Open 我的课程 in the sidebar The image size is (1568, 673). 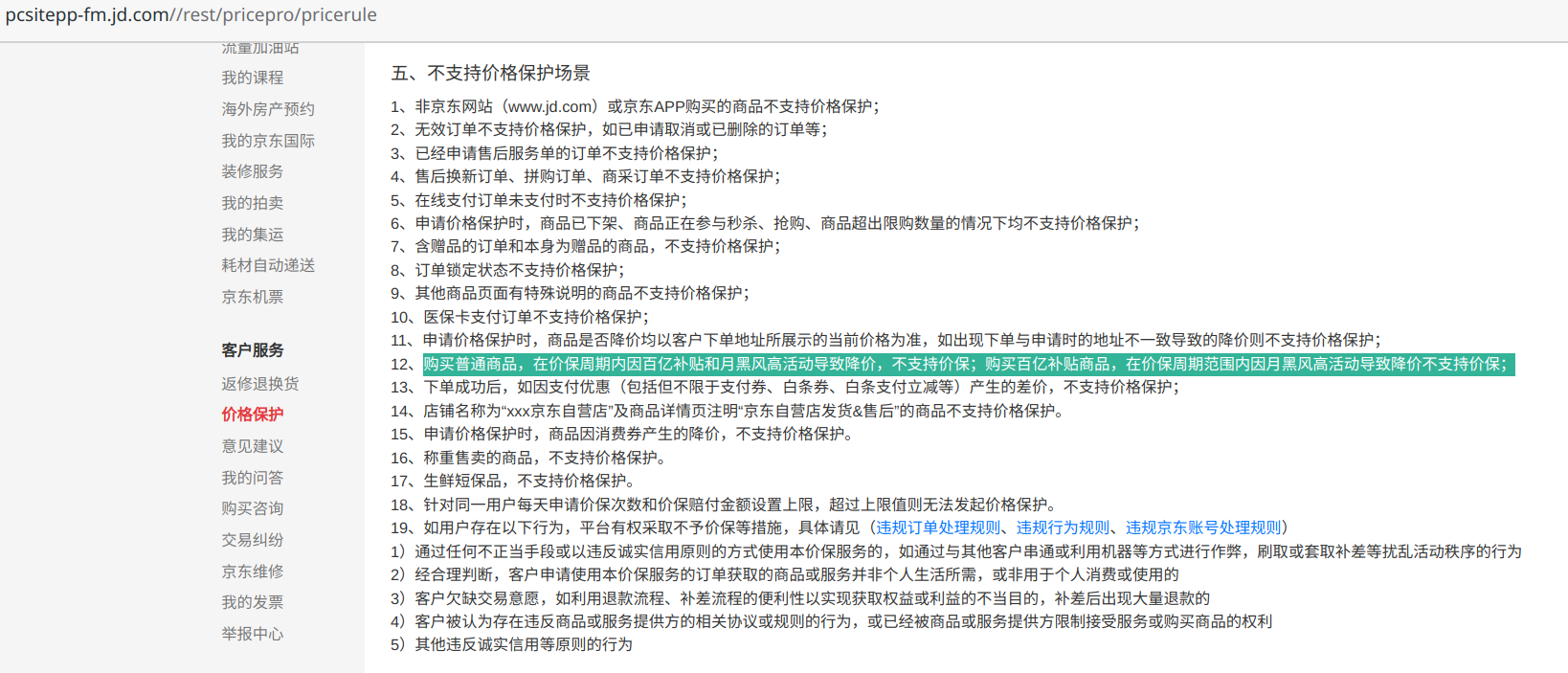tap(252, 78)
